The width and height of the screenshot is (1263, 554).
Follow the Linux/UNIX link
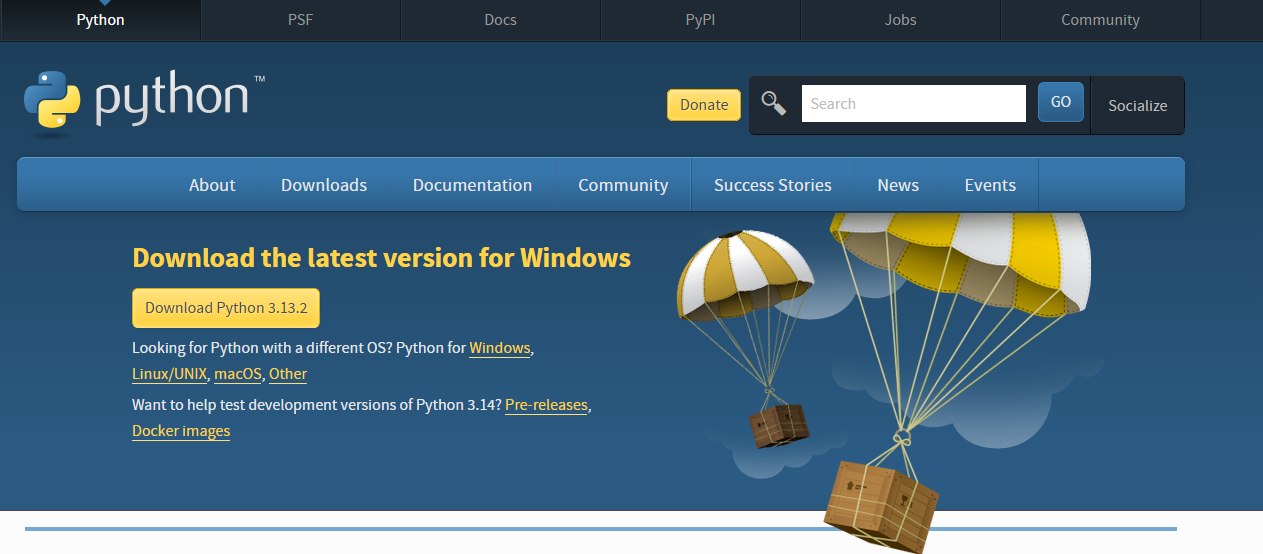coord(170,374)
